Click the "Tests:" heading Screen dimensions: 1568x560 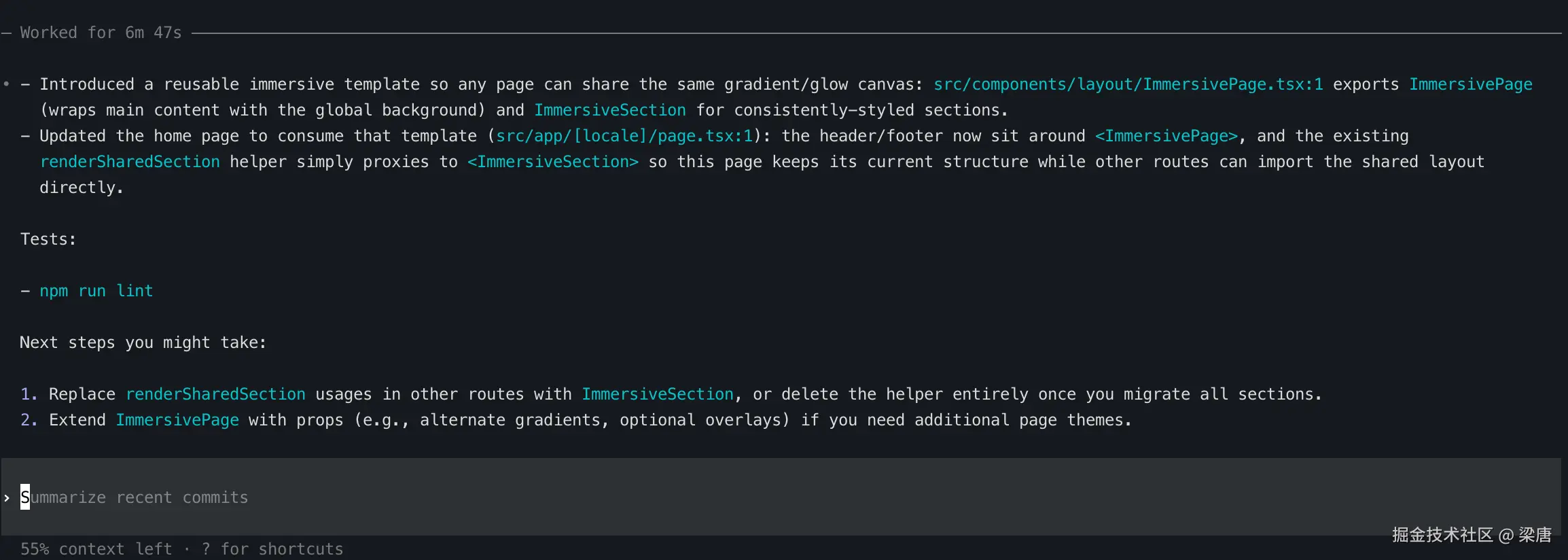coord(48,239)
